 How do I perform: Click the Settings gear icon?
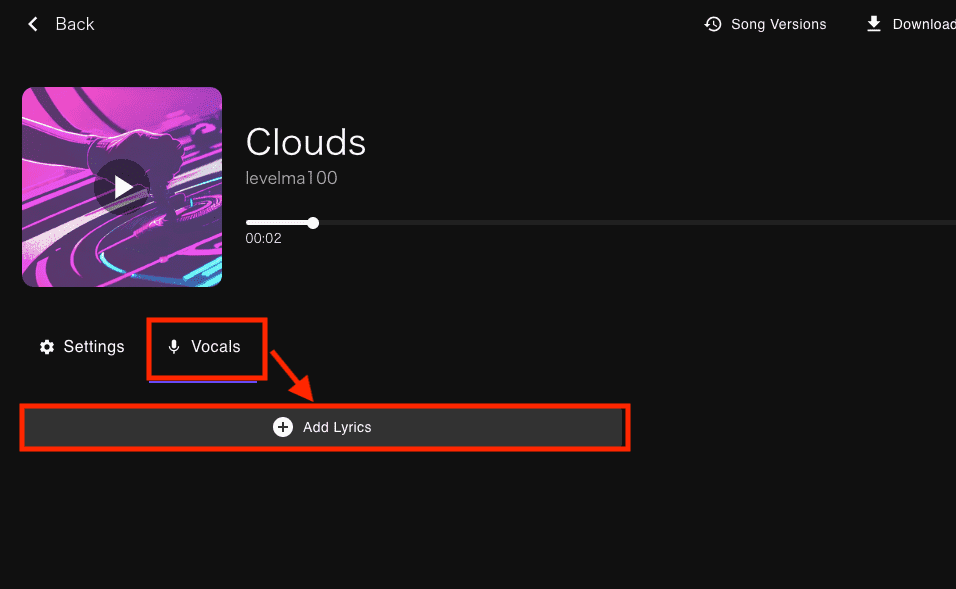coord(47,347)
